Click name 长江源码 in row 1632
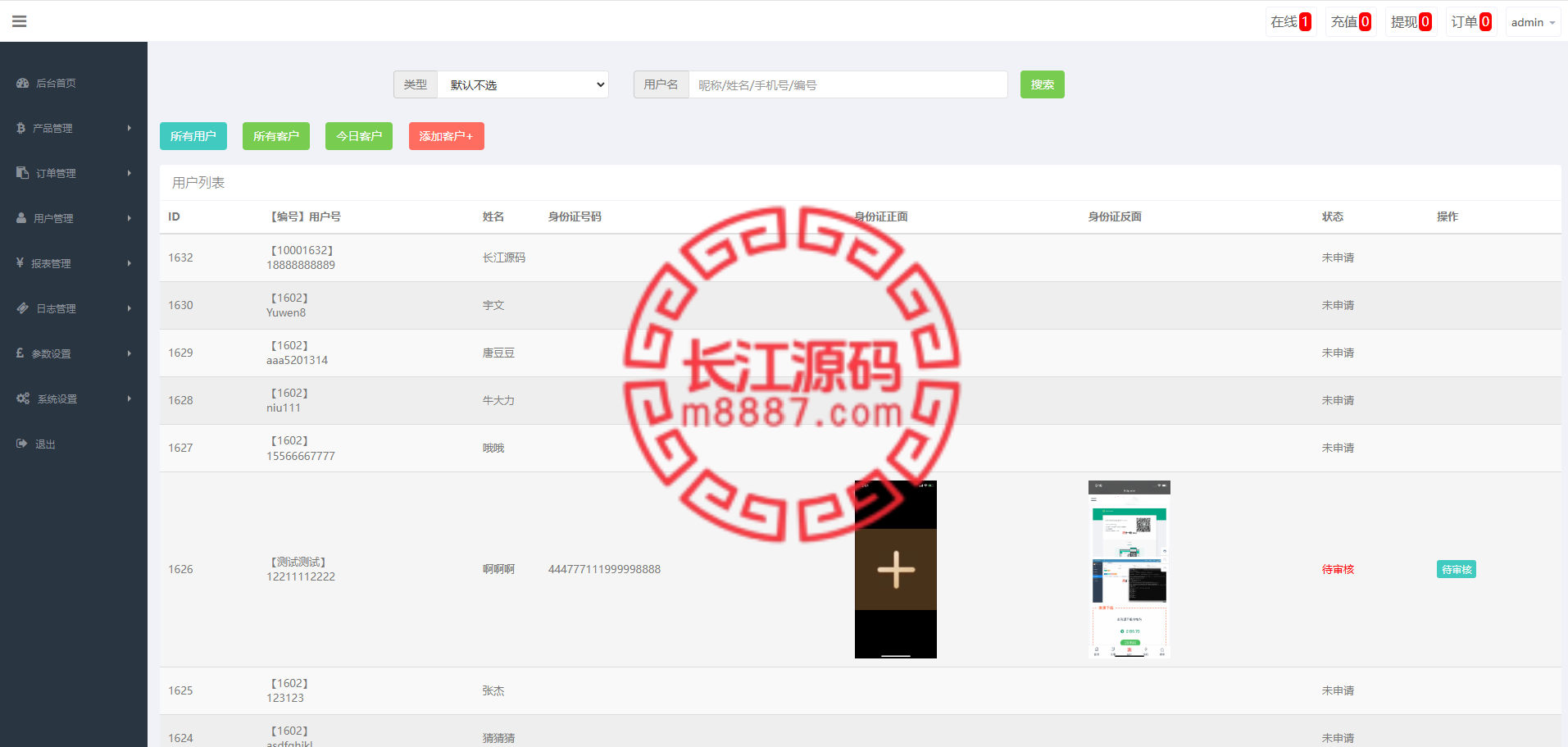This screenshot has height=747, width=1568. (504, 257)
